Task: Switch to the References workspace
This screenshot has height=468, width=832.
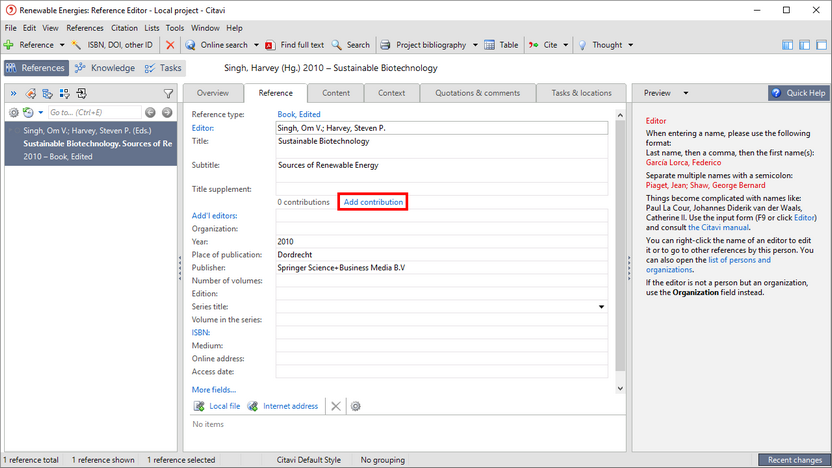Action: coord(36,68)
